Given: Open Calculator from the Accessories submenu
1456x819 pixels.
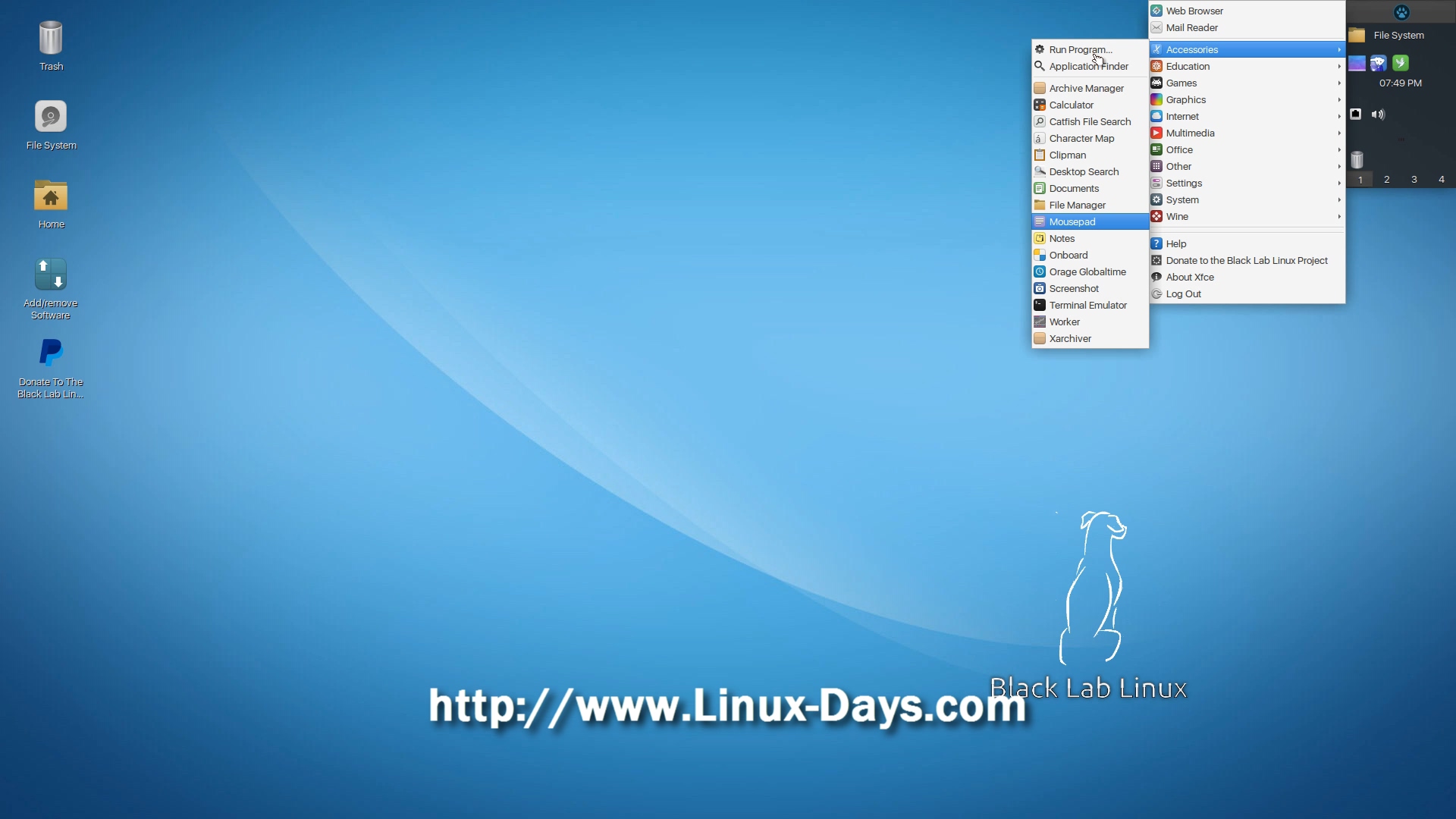Looking at the screenshot, I should 1090,105.
